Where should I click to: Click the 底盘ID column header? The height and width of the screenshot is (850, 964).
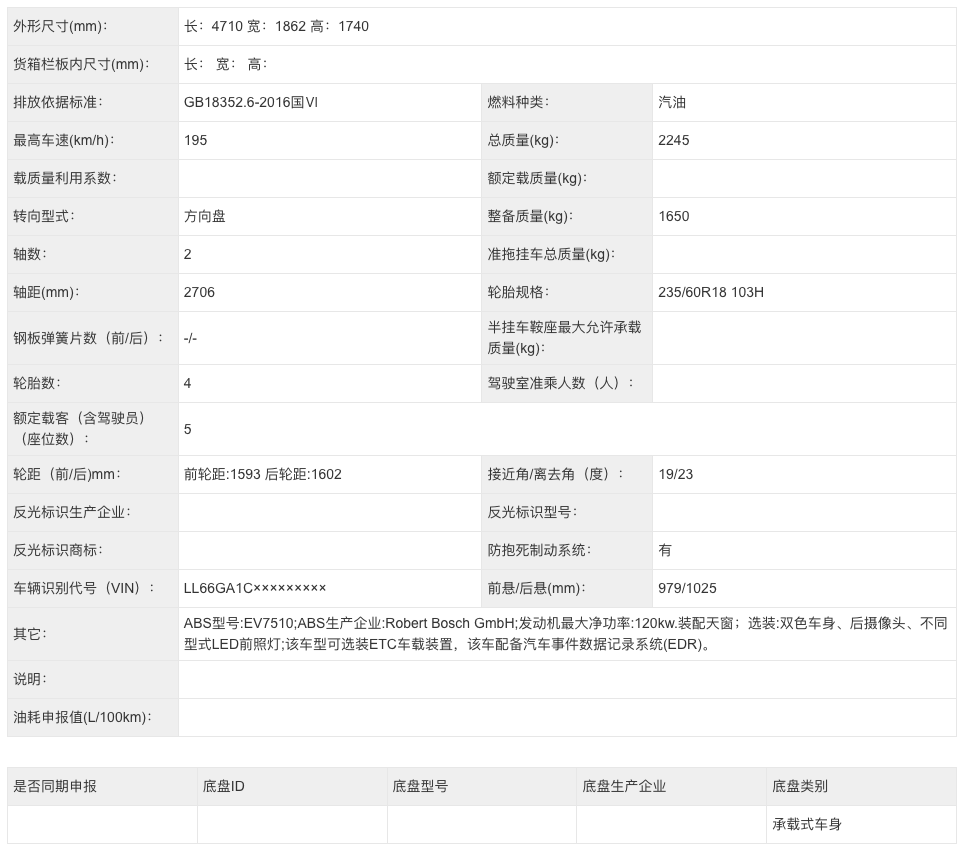(x=223, y=786)
